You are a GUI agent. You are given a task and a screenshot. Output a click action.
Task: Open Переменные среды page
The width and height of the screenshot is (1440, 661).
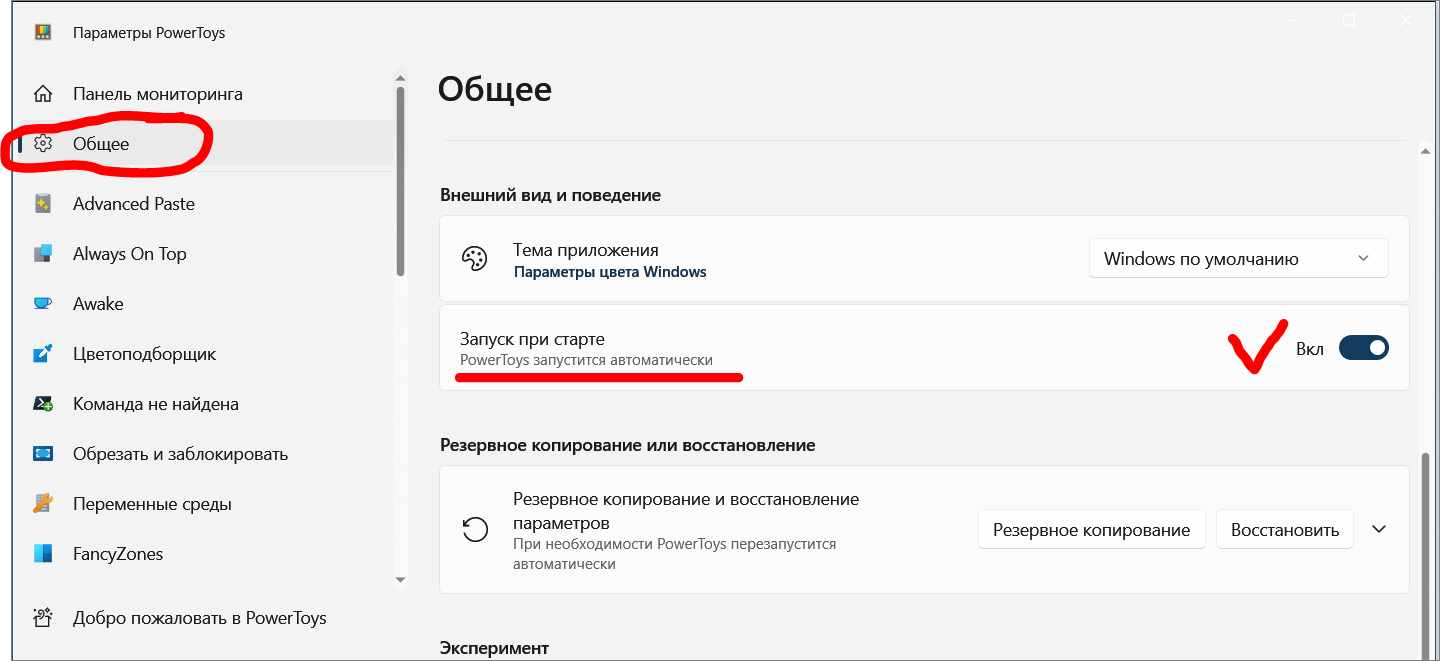(x=205, y=504)
